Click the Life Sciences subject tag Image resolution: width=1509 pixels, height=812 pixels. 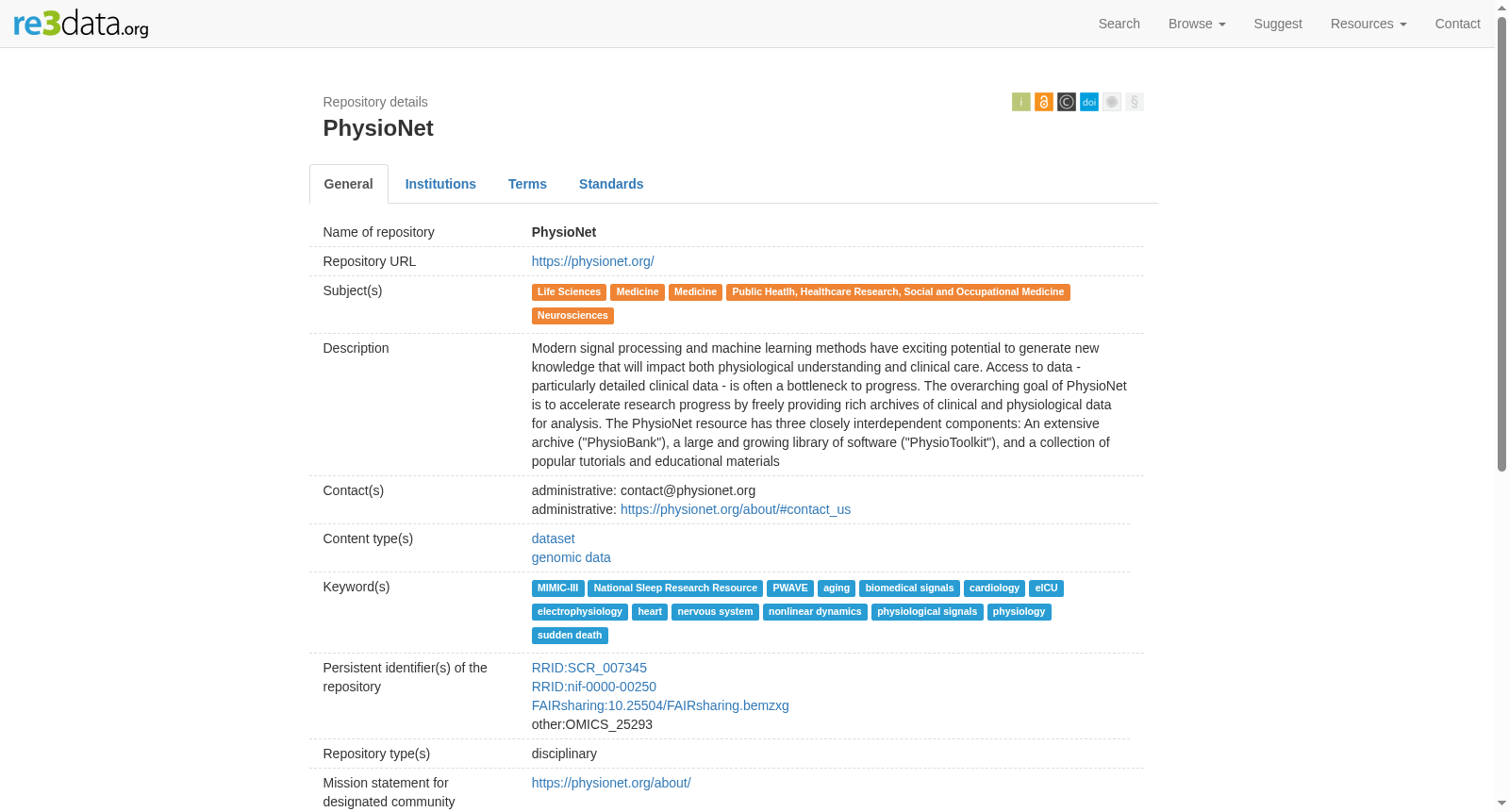point(569,292)
